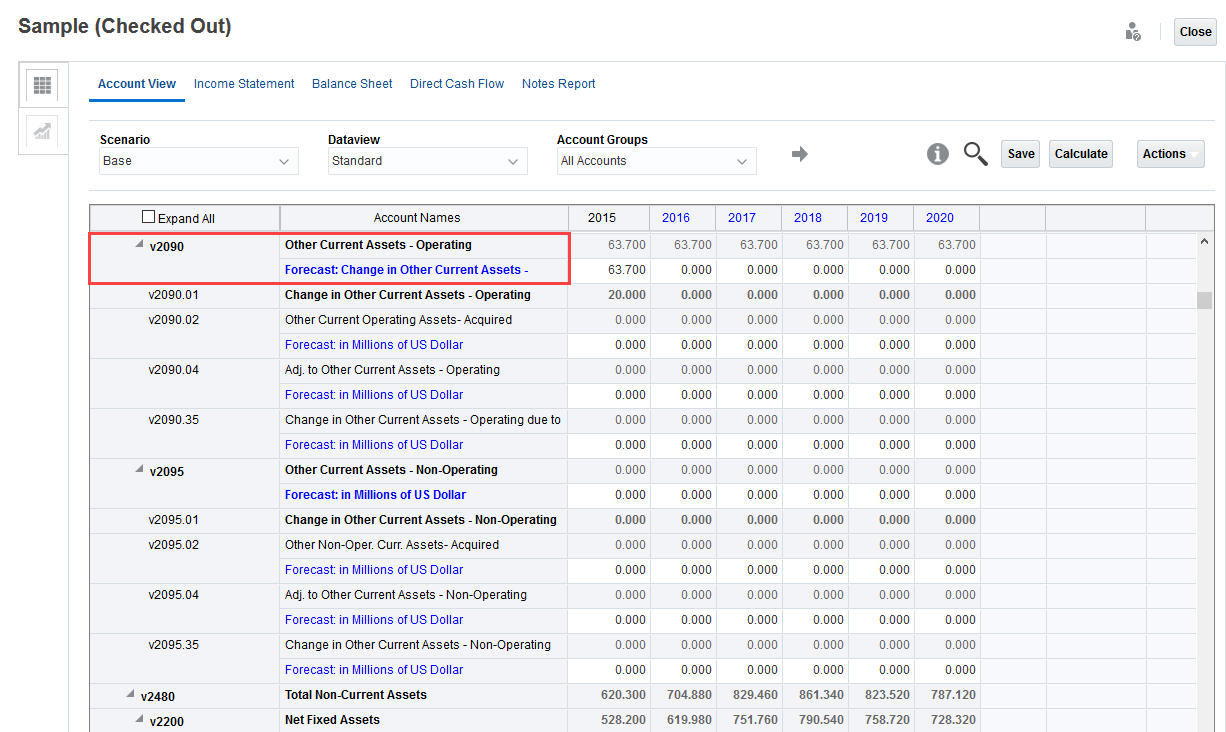
Task: Click the user assistance icon near Close
Action: click(1133, 31)
